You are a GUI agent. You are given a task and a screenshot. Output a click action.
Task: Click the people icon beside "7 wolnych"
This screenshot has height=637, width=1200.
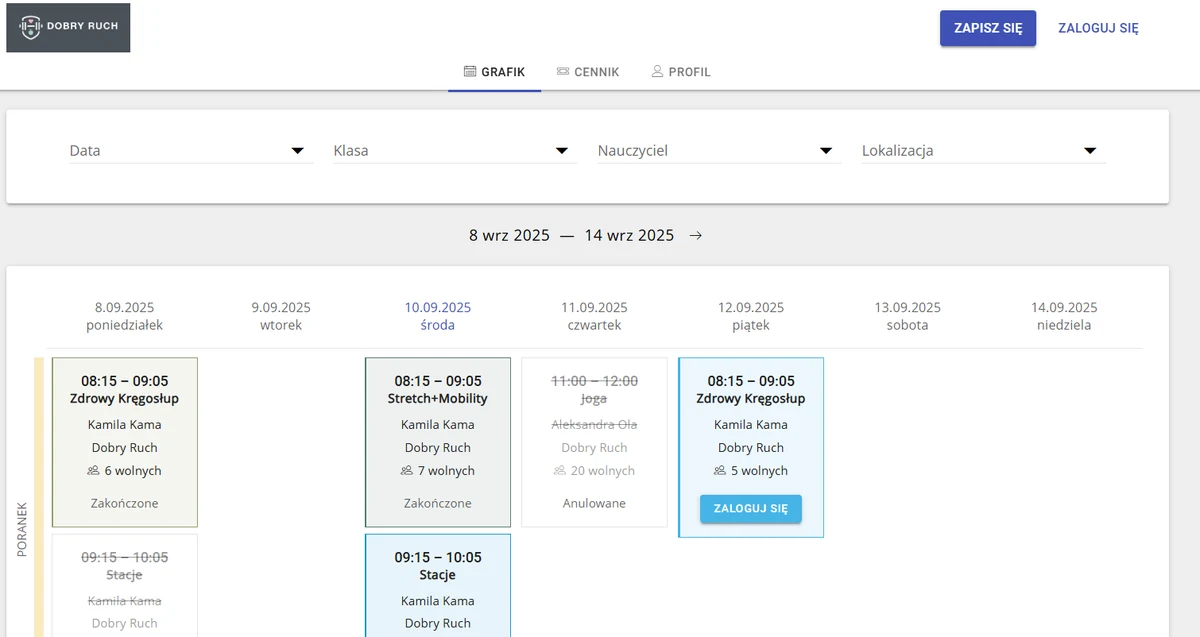[407, 471]
